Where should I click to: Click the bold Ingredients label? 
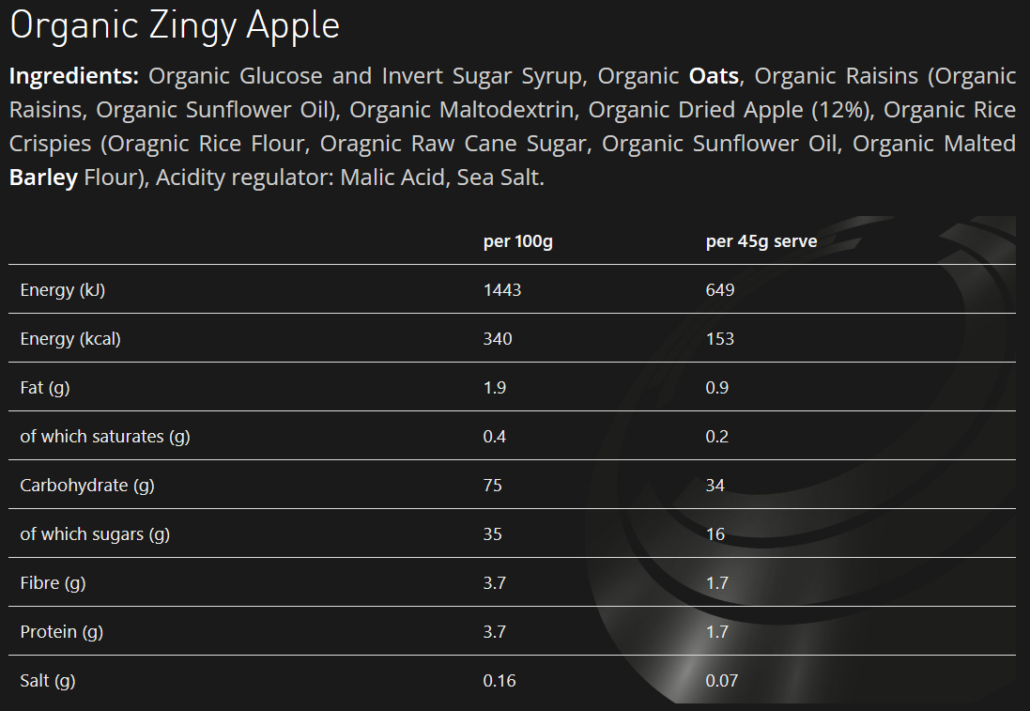point(74,77)
